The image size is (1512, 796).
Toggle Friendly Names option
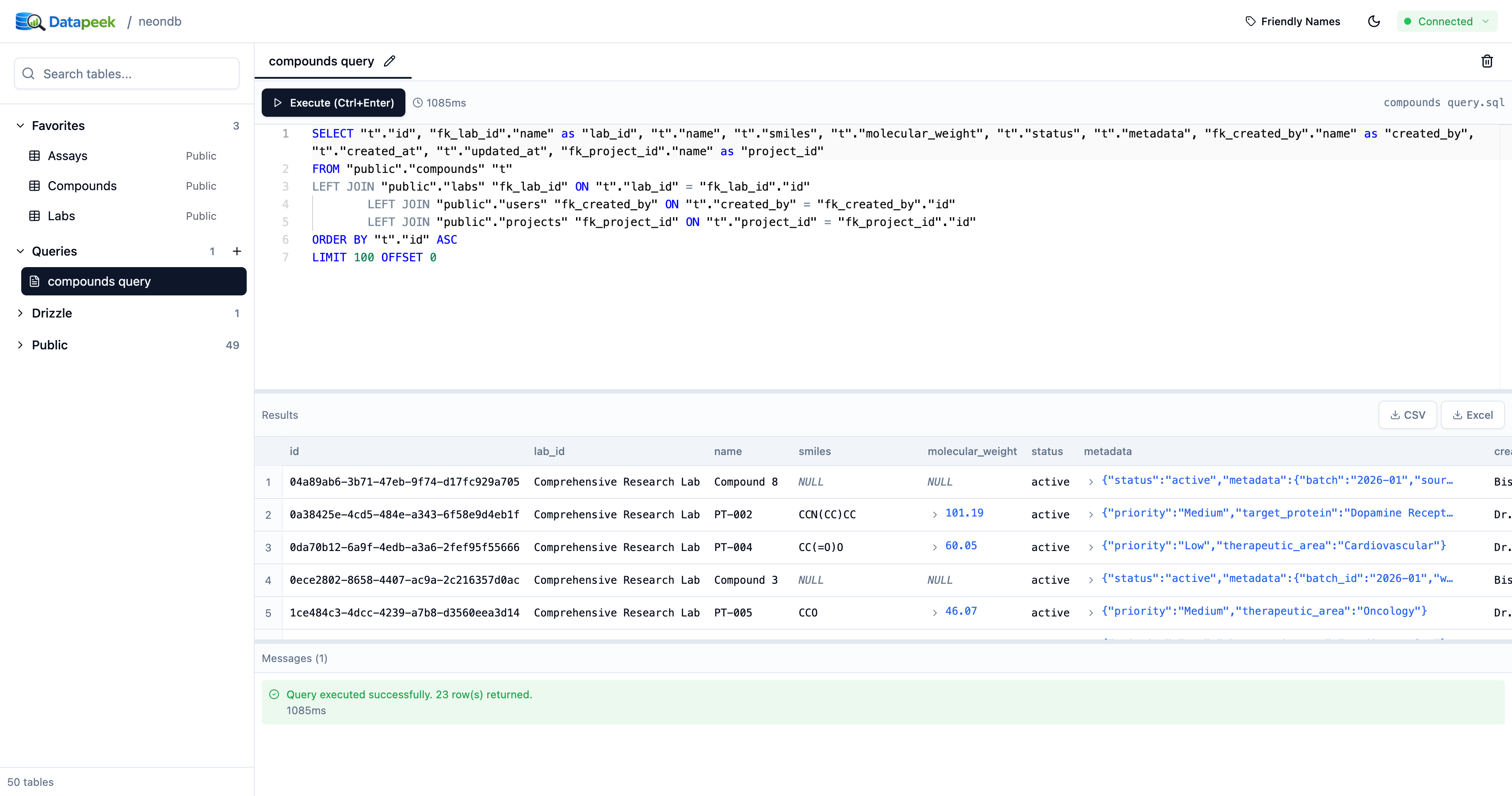pos(1292,22)
